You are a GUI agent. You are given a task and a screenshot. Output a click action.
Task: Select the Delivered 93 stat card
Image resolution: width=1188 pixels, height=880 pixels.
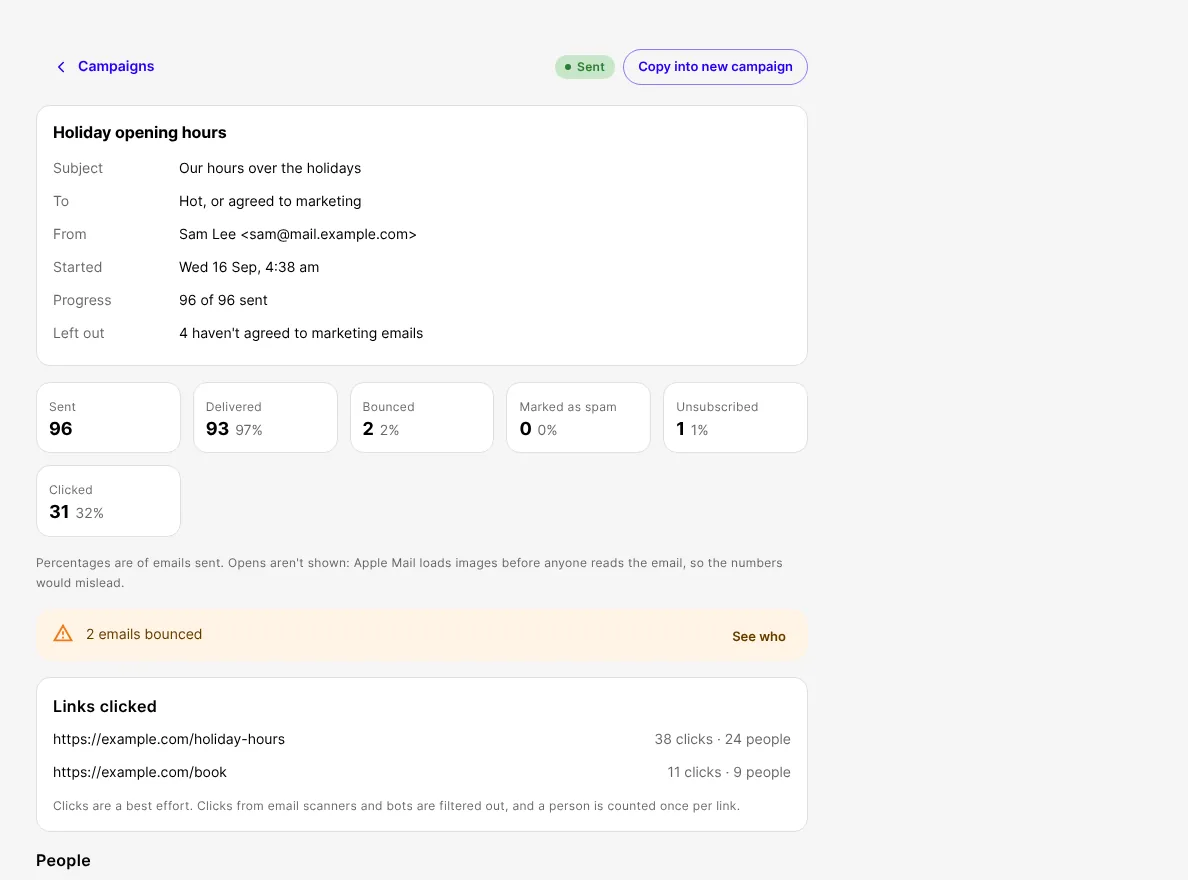(265, 418)
